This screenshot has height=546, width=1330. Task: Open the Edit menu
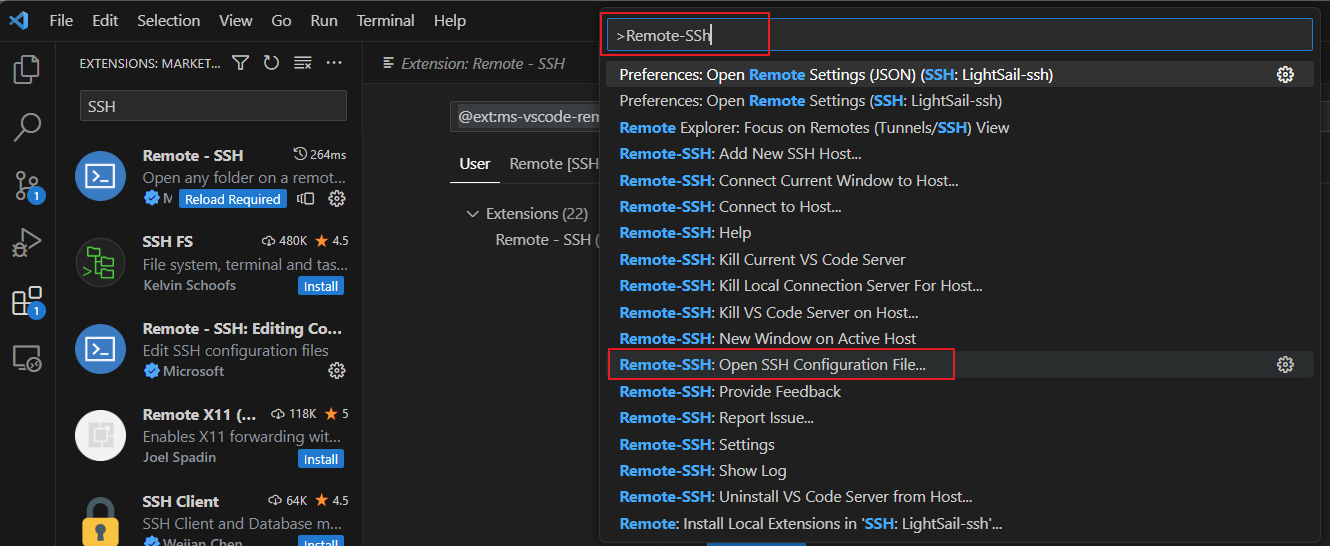tap(105, 20)
